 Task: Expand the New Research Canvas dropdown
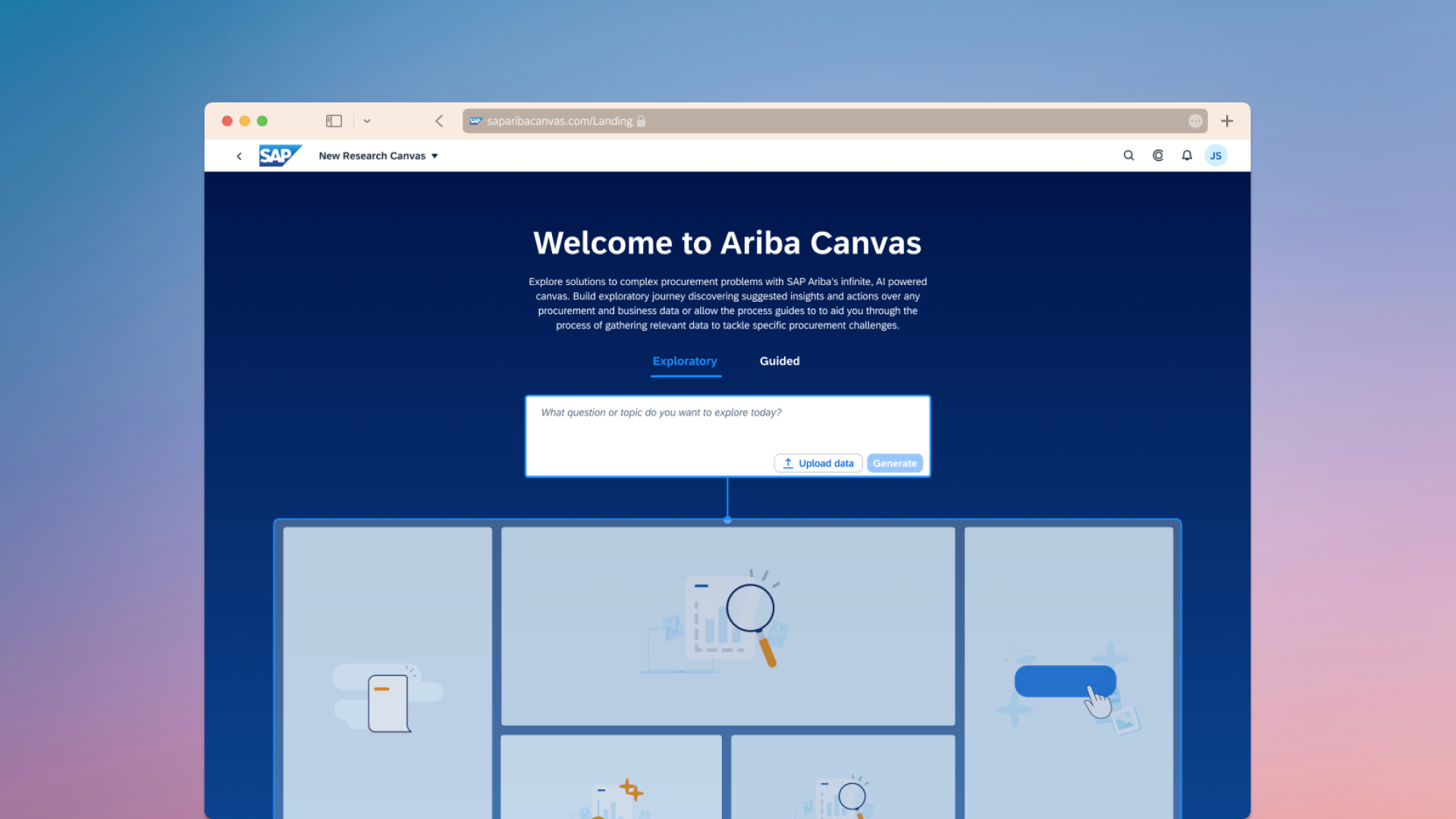[x=378, y=155]
